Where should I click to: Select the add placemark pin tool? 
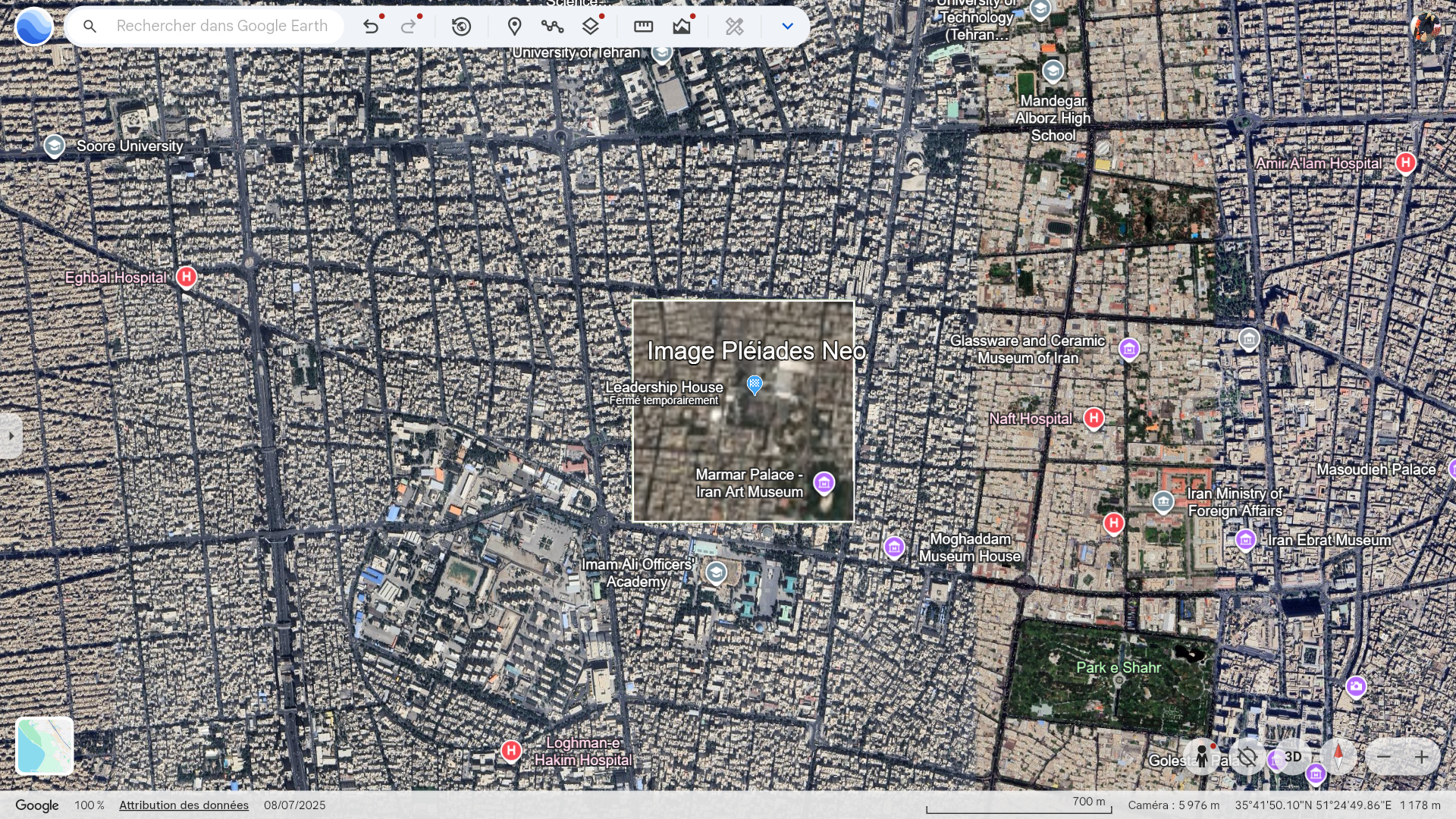click(514, 27)
